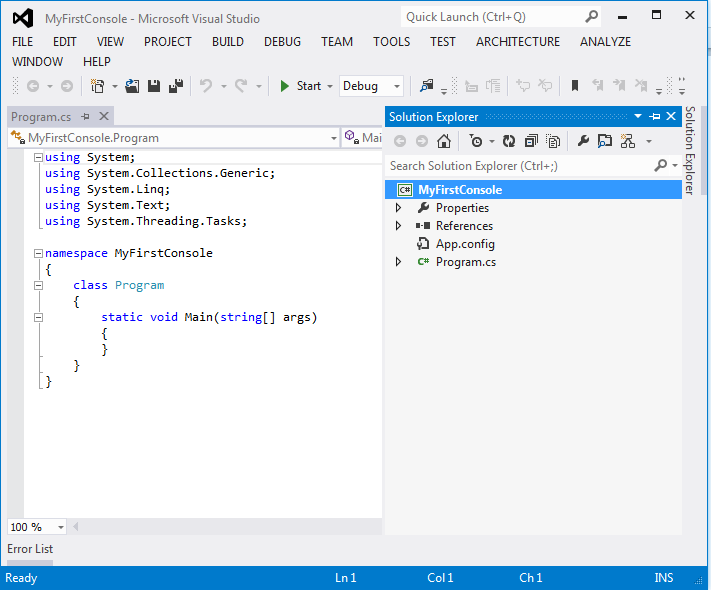Viewport: 711px width, 590px height.
Task: Expand the Properties node
Action: (x=398, y=208)
